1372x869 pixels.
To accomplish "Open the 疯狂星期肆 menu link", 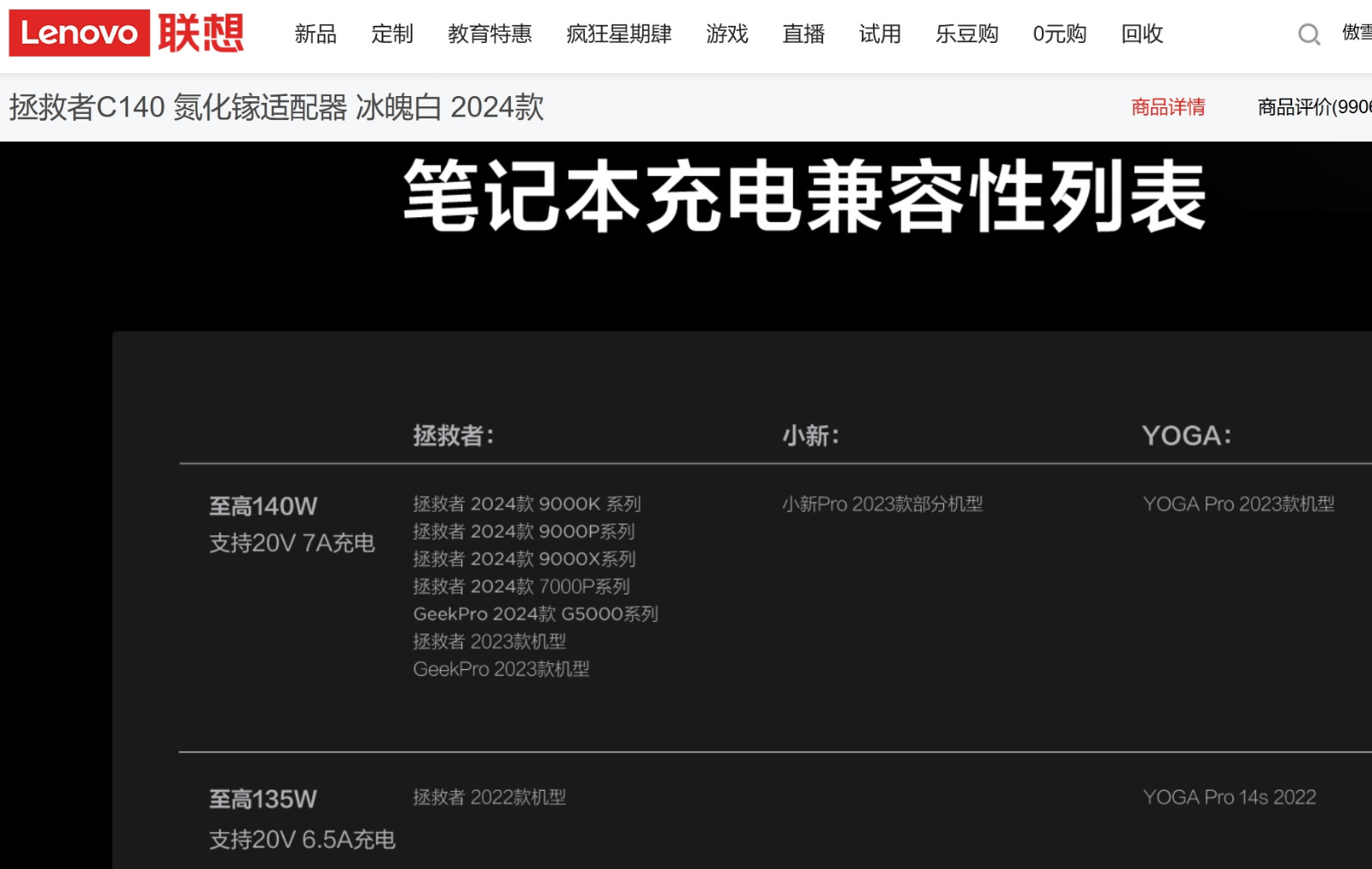I will (x=619, y=34).
